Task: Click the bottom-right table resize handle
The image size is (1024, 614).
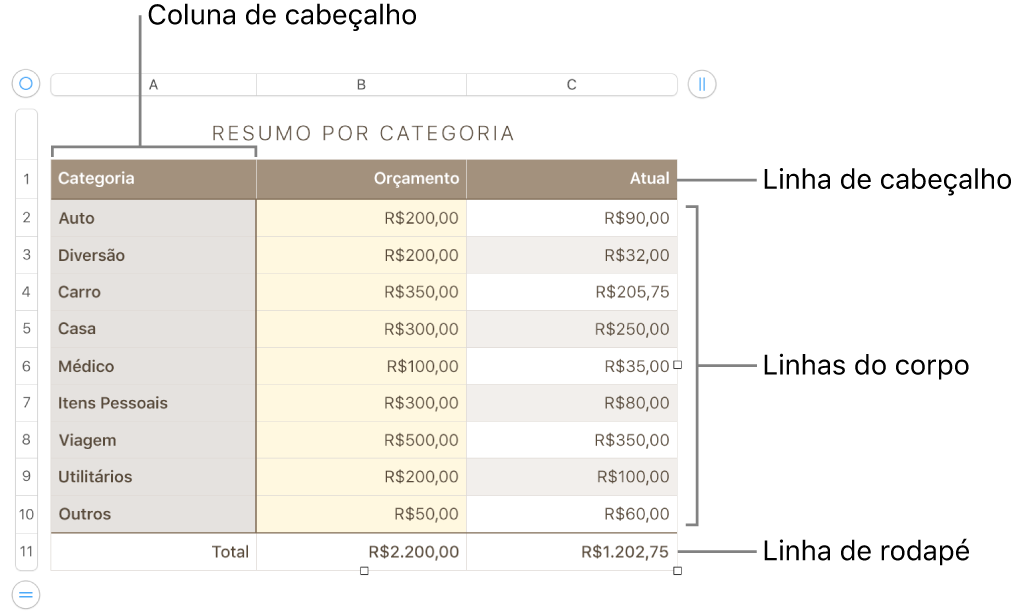Action: click(677, 569)
